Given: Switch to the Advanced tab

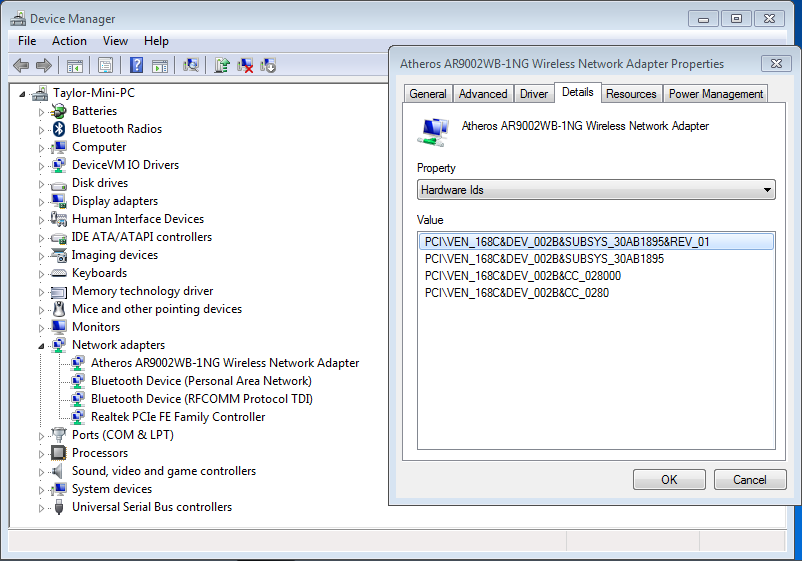Looking at the screenshot, I should click(483, 94).
